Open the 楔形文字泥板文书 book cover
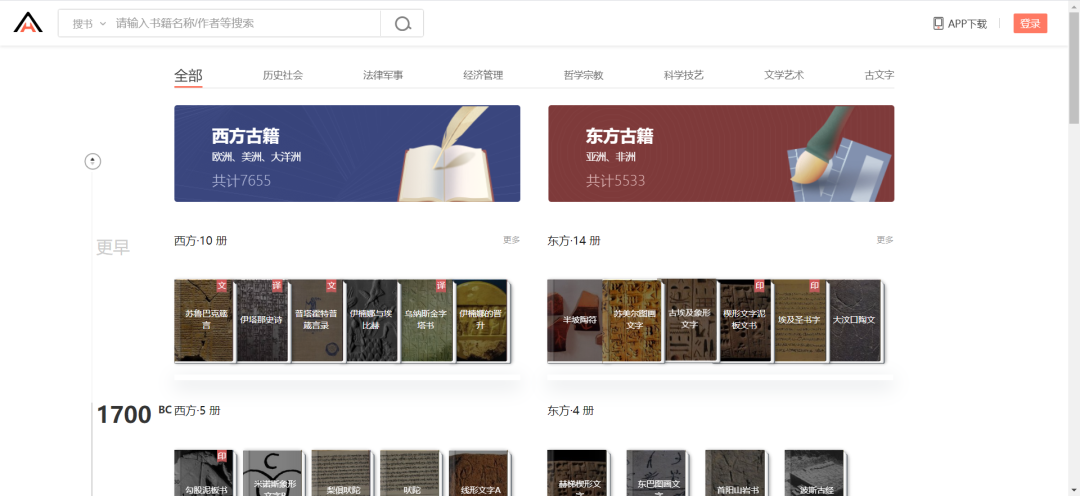Viewport: 1080px width, 496px height. click(745, 320)
